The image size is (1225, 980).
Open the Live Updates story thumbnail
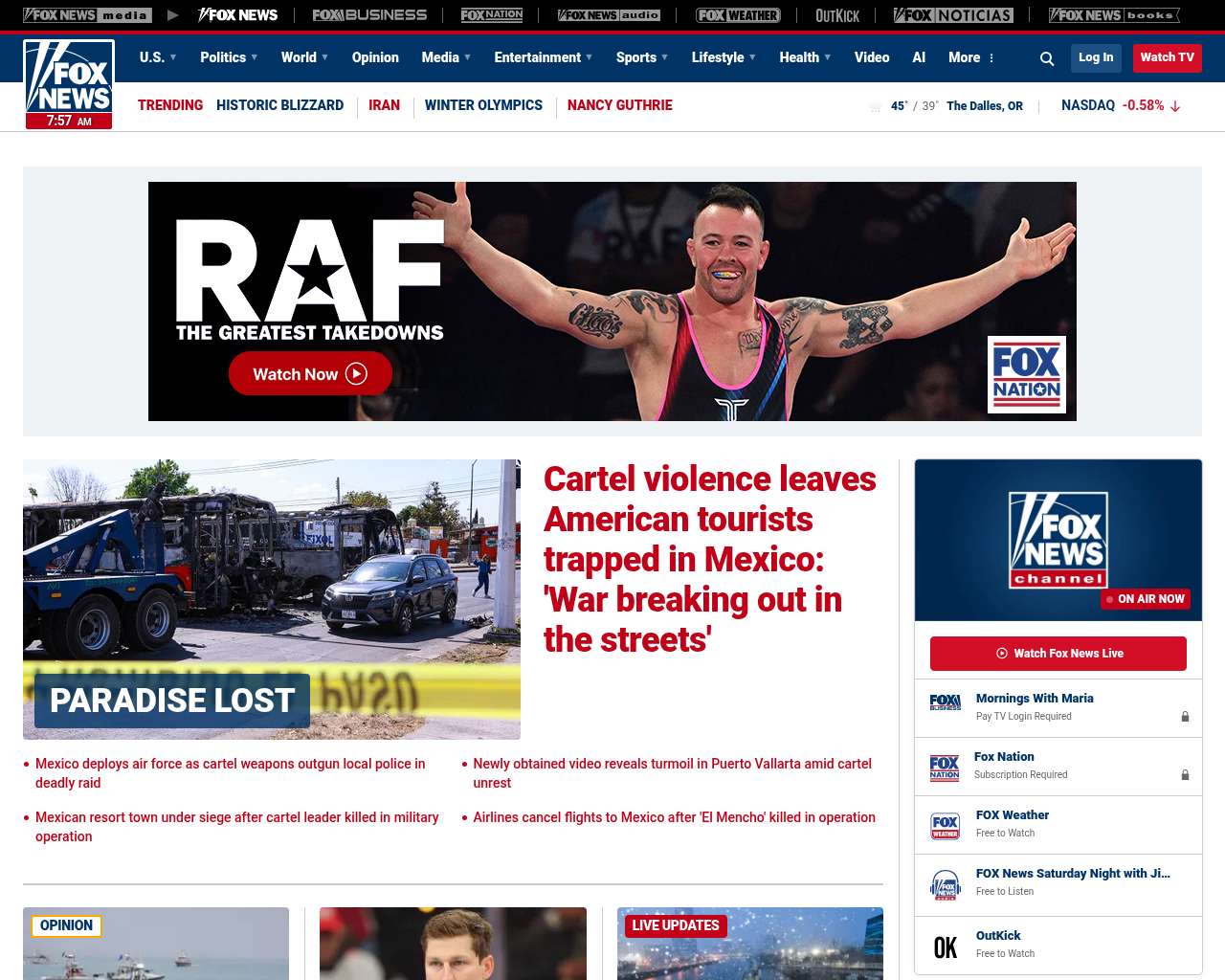coord(750,944)
